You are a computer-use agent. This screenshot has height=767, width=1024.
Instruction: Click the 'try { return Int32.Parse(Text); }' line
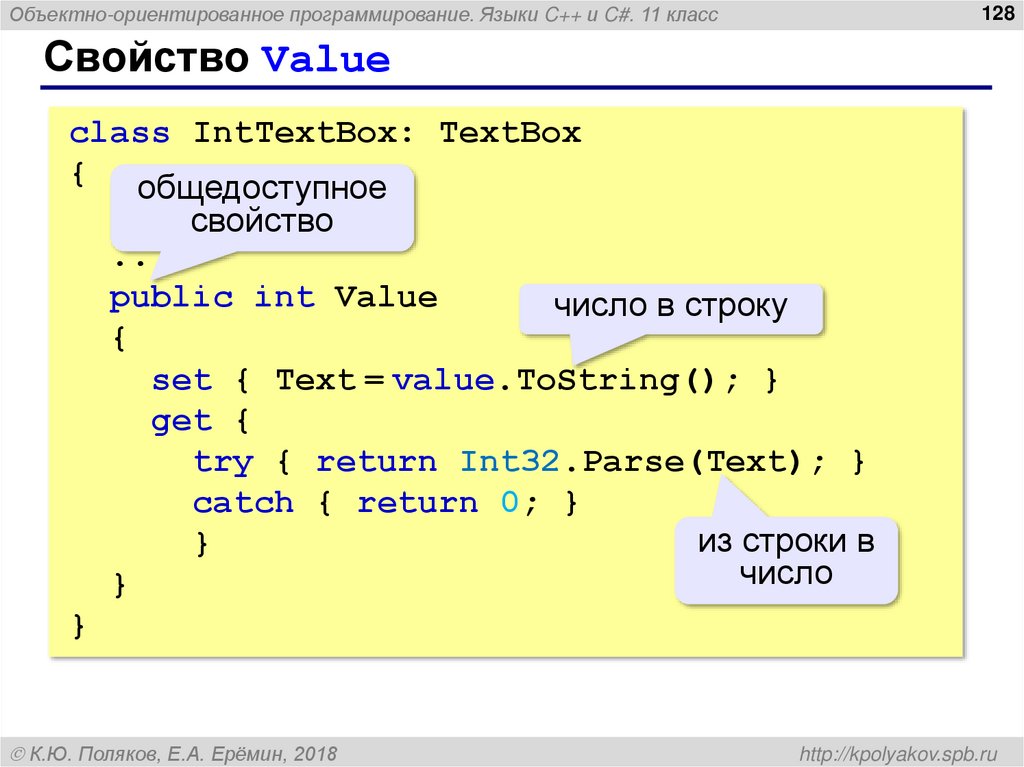click(x=529, y=463)
